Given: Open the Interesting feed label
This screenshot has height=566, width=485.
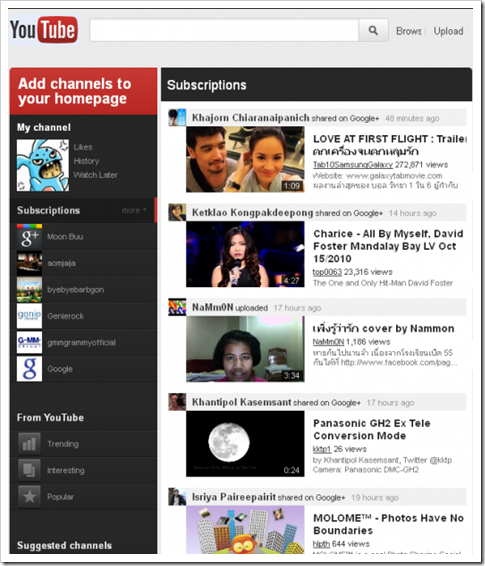Looking at the screenshot, I should point(66,470).
